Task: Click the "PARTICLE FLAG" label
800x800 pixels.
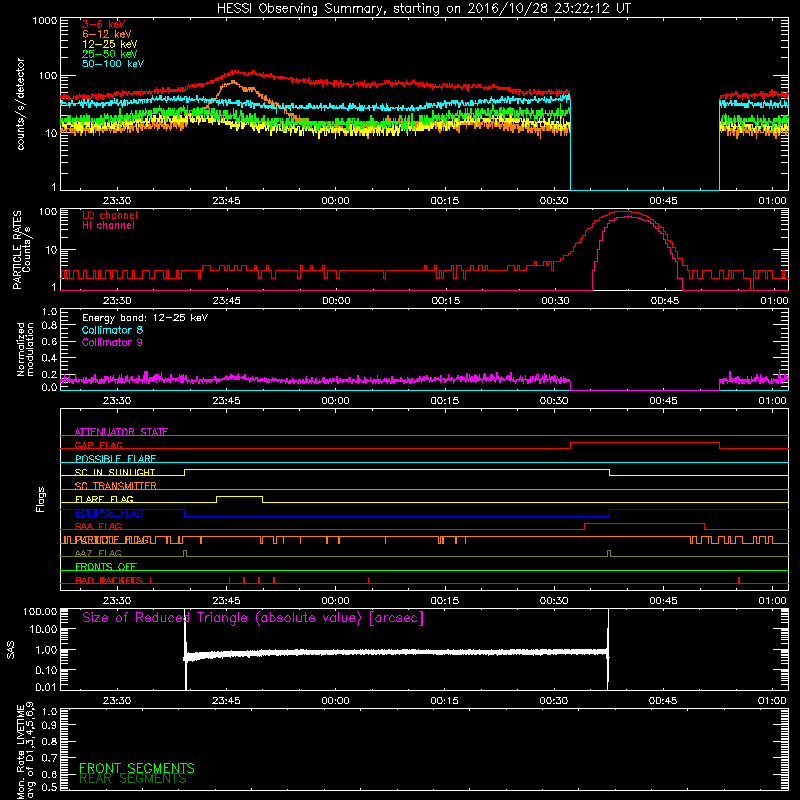Action: [x=113, y=540]
